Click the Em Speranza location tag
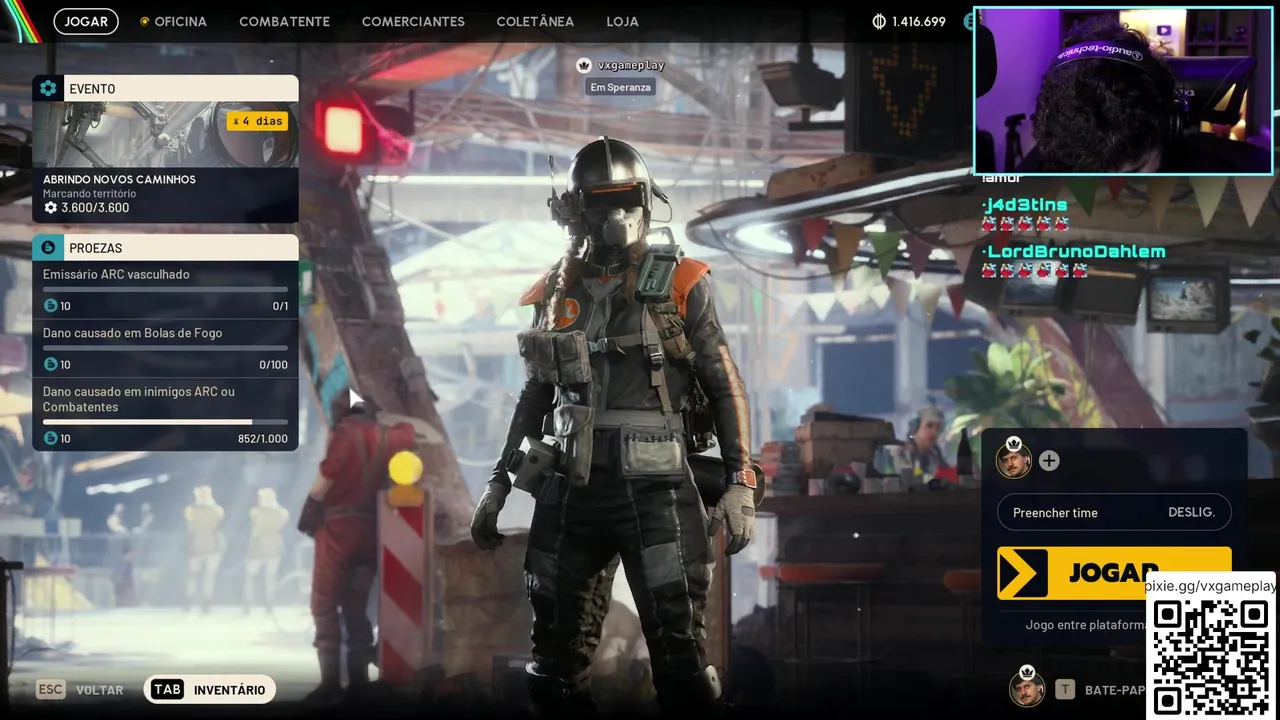This screenshot has width=1280, height=720. 620,87
